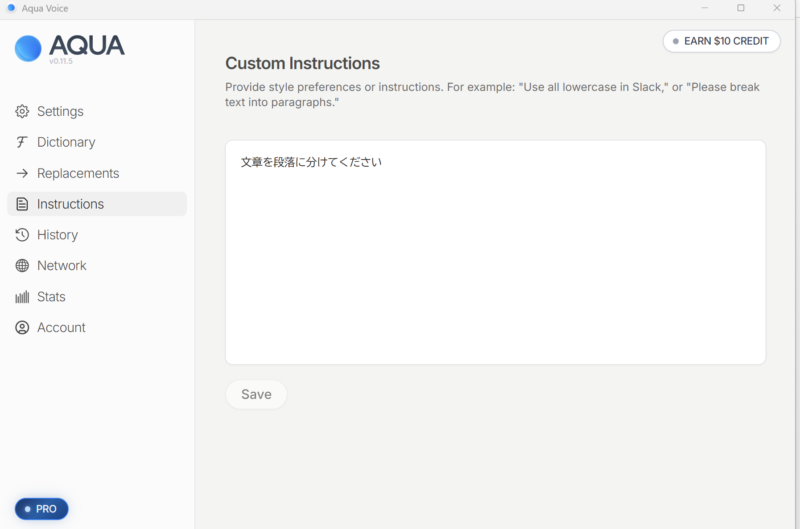Click the History clock icon
The width and height of the screenshot is (800, 529).
pyautogui.click(x=22, y=235)
